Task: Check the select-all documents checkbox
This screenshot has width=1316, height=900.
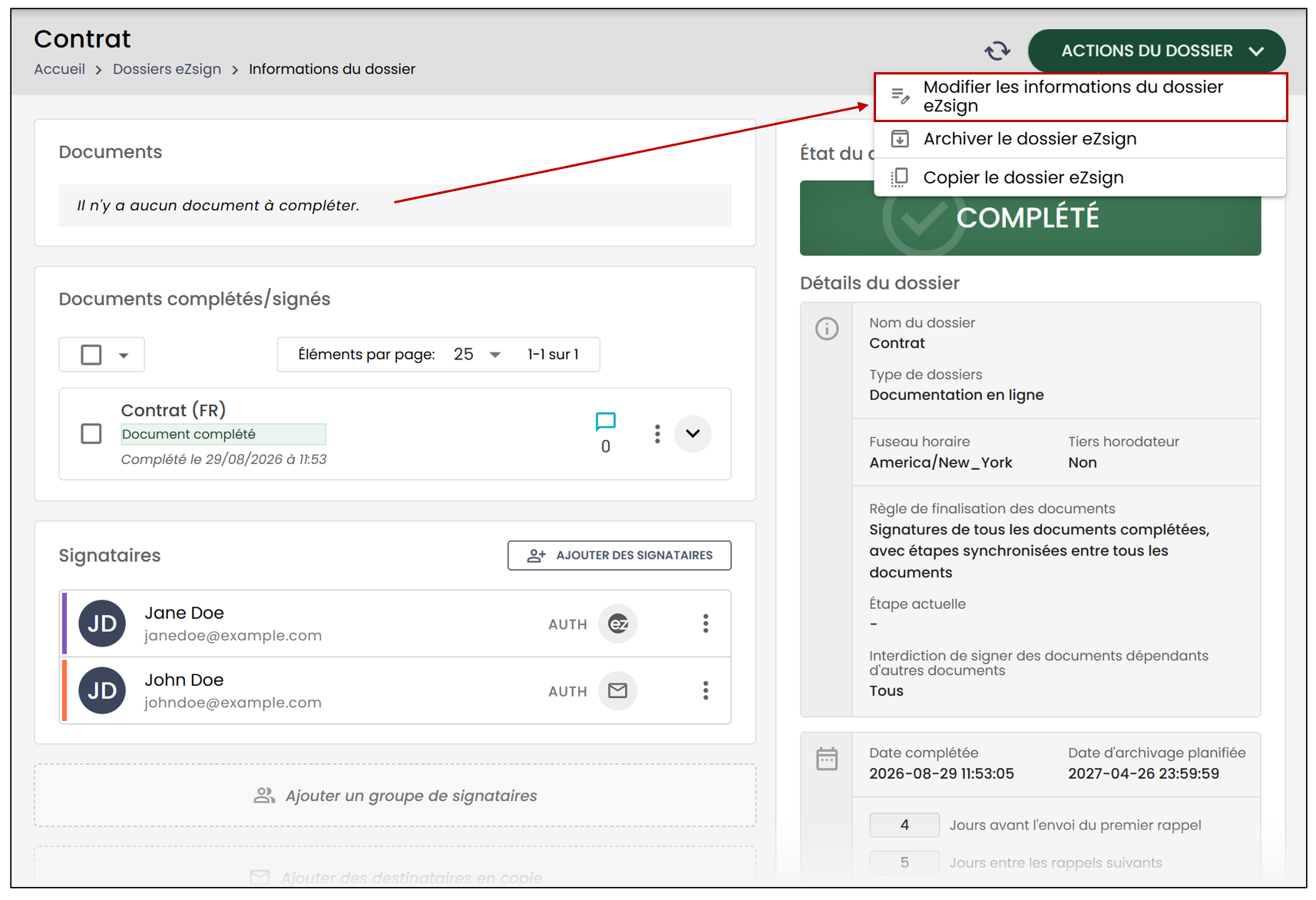Action: pyautogui.click(x=91, y=355)
